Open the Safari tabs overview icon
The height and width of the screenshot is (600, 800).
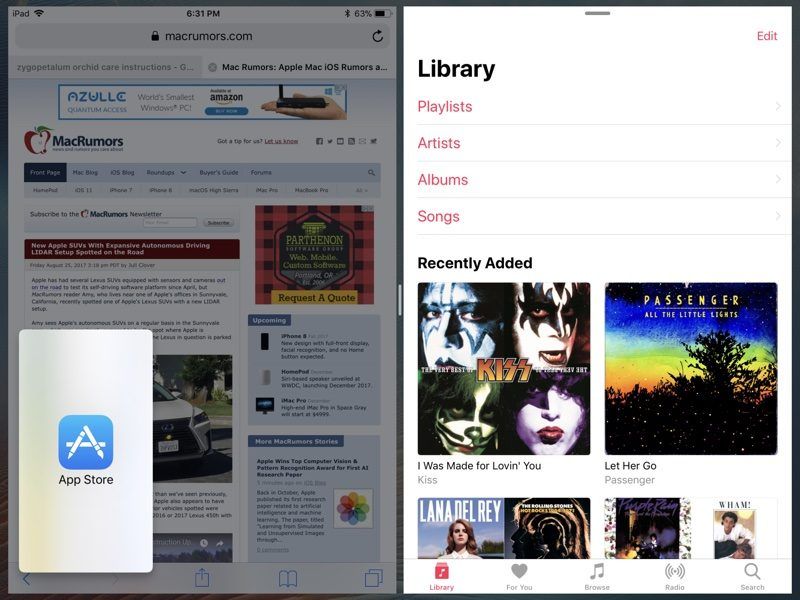pos(374,578)
